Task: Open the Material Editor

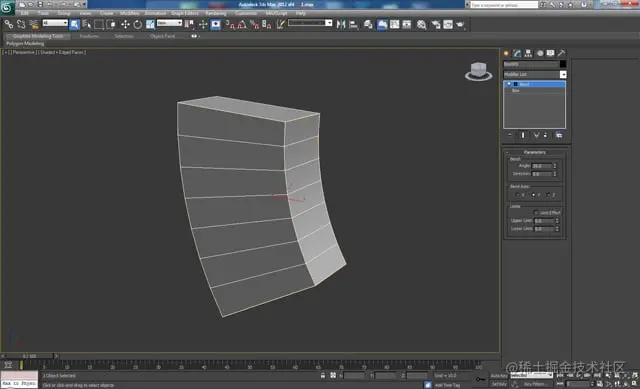Action: [x=422, y=24]
